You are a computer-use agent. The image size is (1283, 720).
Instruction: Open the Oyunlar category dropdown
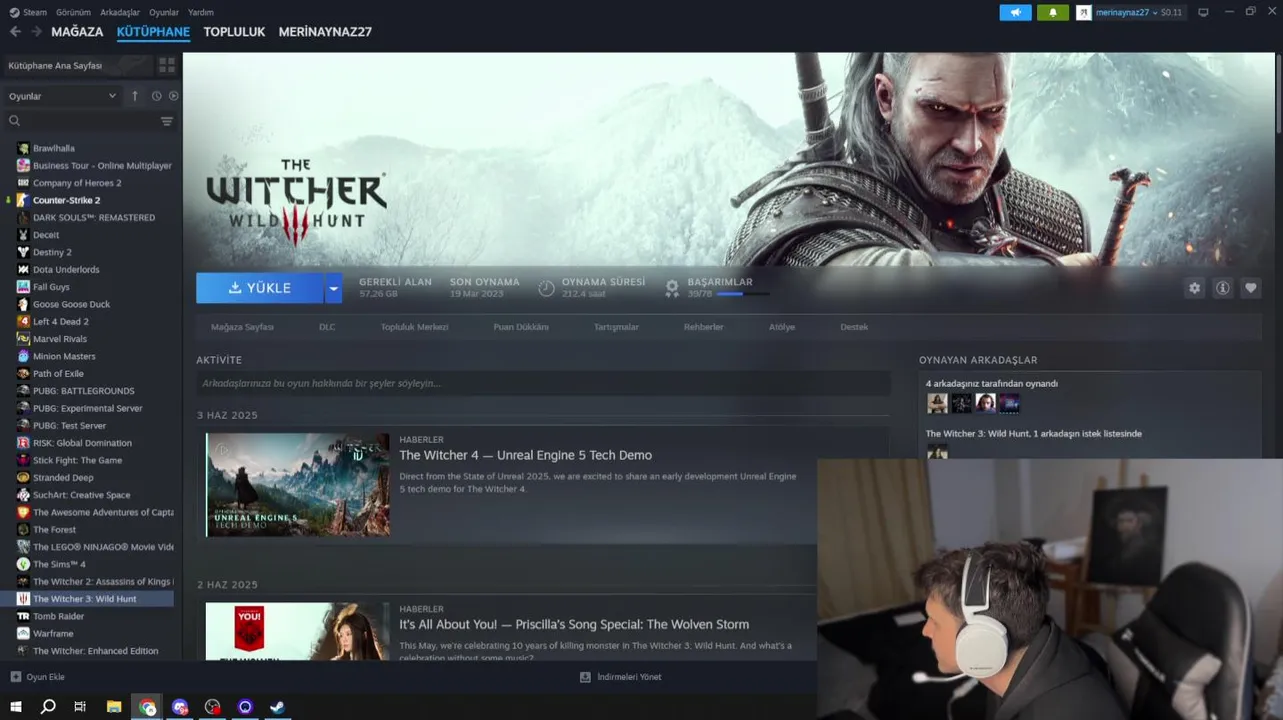(x=62, y=96)
